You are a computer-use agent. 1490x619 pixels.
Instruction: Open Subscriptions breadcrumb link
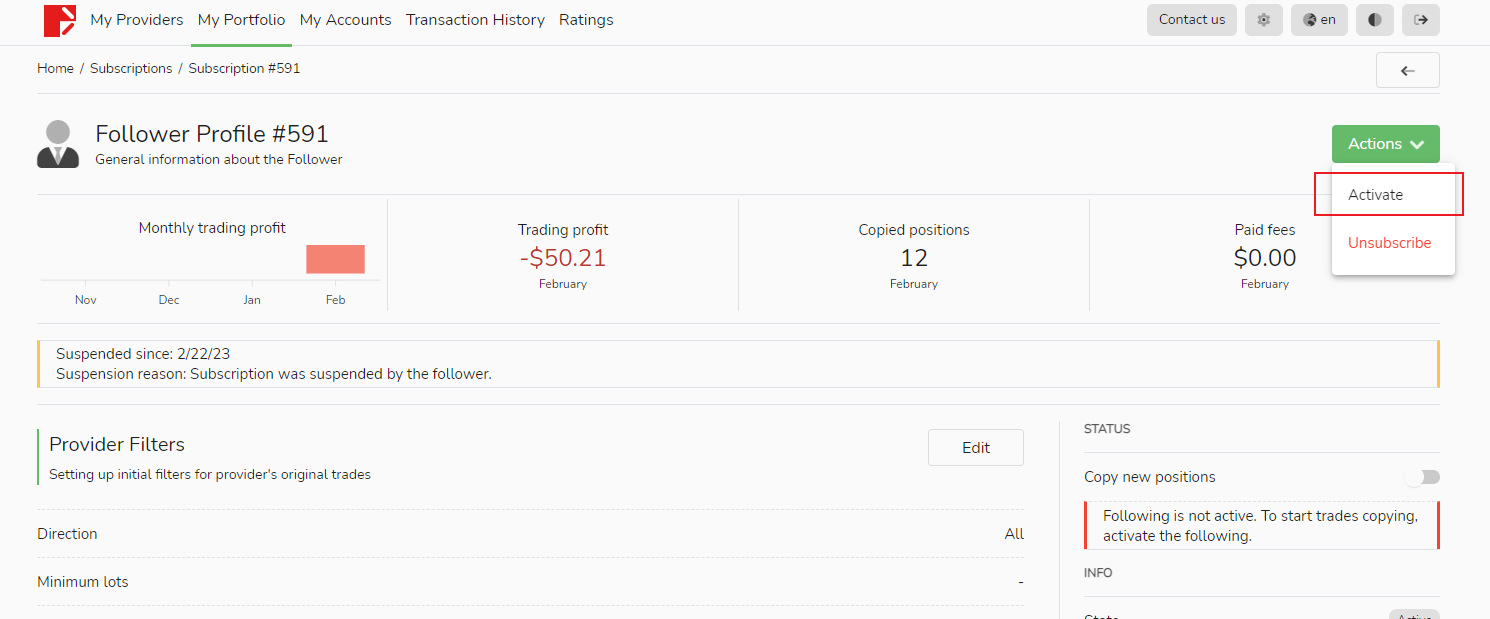pyautogui.click(x=131, y=69)
